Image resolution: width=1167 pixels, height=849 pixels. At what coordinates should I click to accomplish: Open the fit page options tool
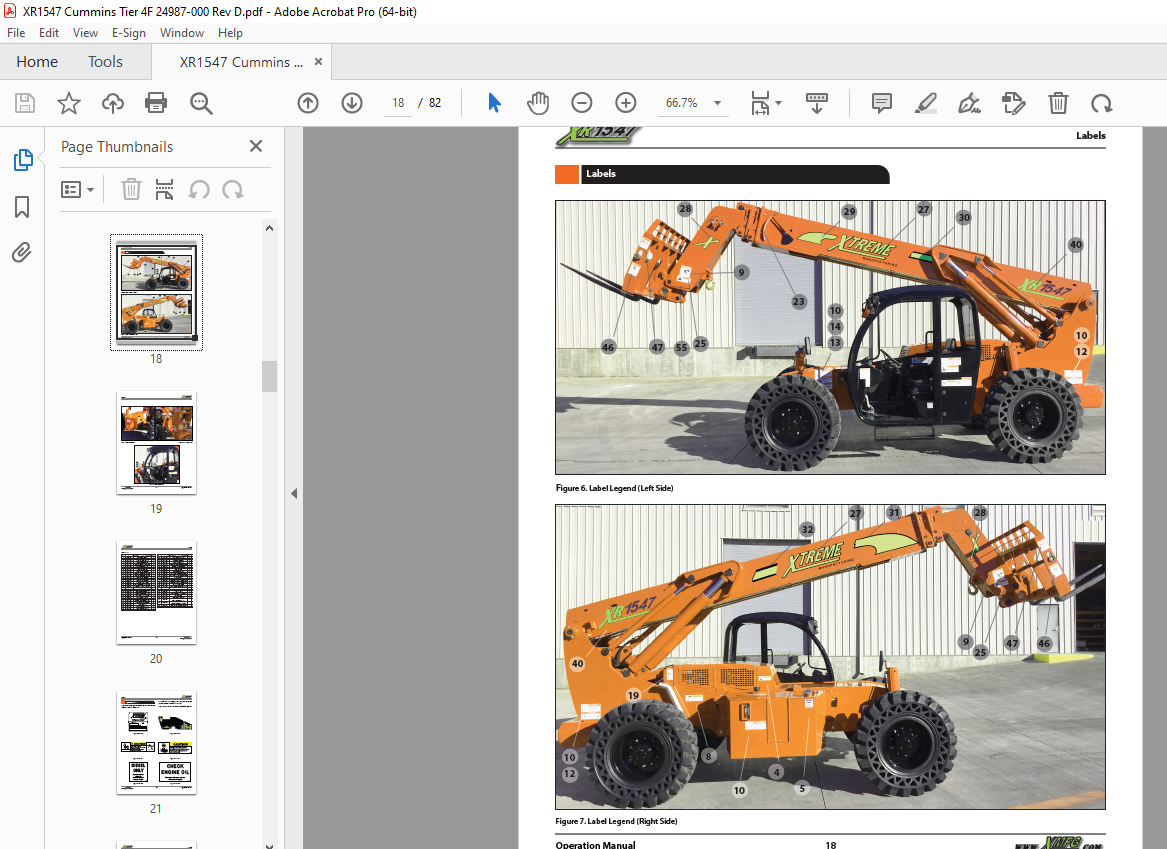click(760, 103)
